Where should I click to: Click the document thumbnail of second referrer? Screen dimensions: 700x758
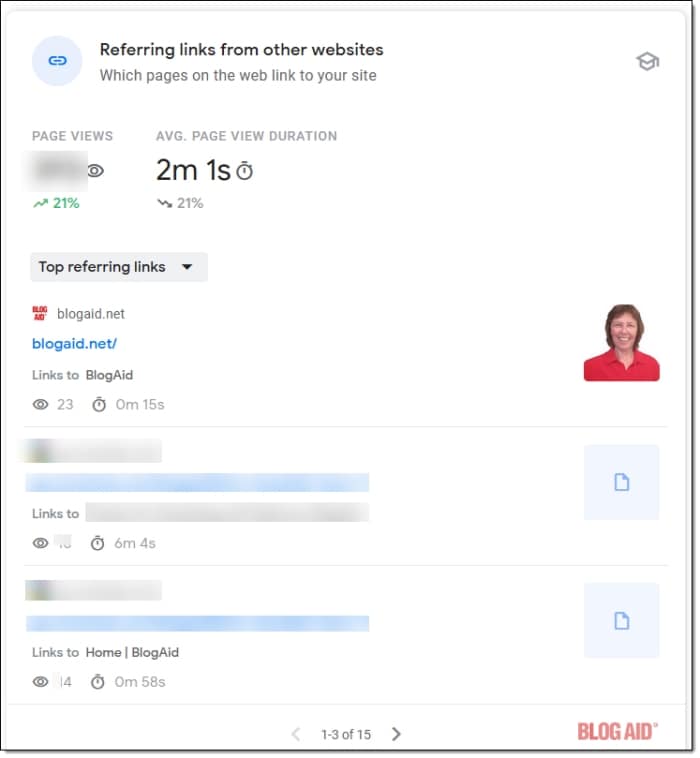(621, 483)
